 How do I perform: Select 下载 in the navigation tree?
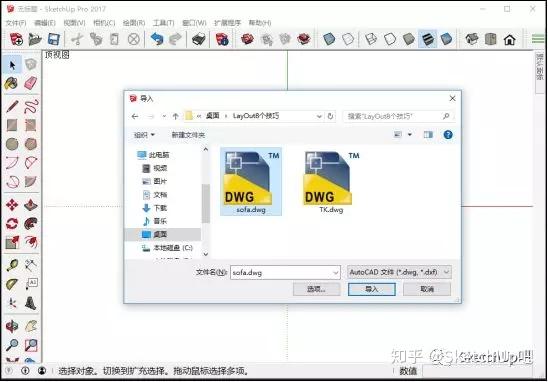[x=155, y=208]
